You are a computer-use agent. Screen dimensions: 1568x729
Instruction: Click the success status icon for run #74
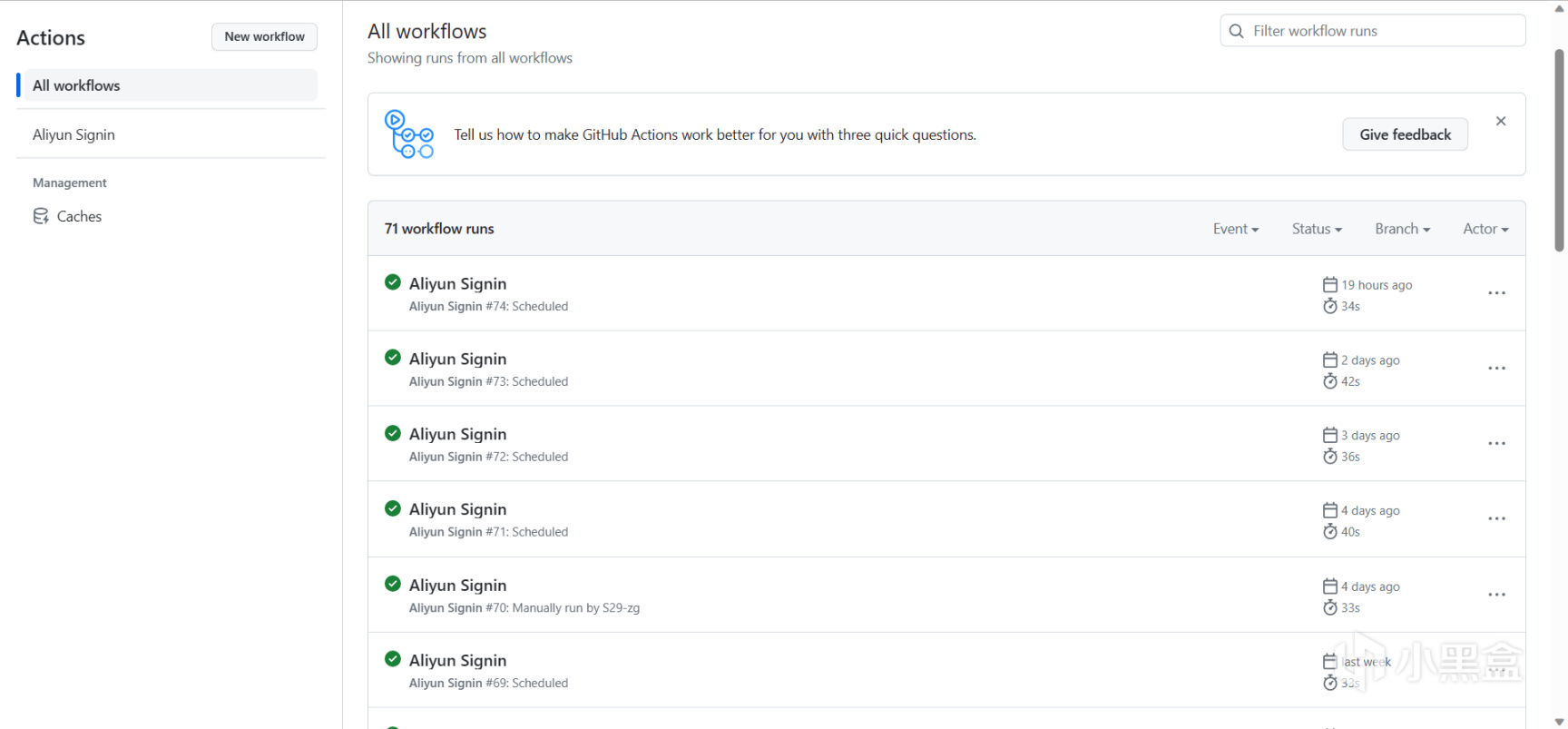tap(393, 282)
